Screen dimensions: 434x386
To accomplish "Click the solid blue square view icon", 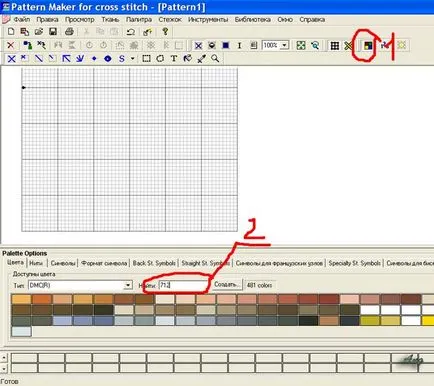I will pos(226,45).
